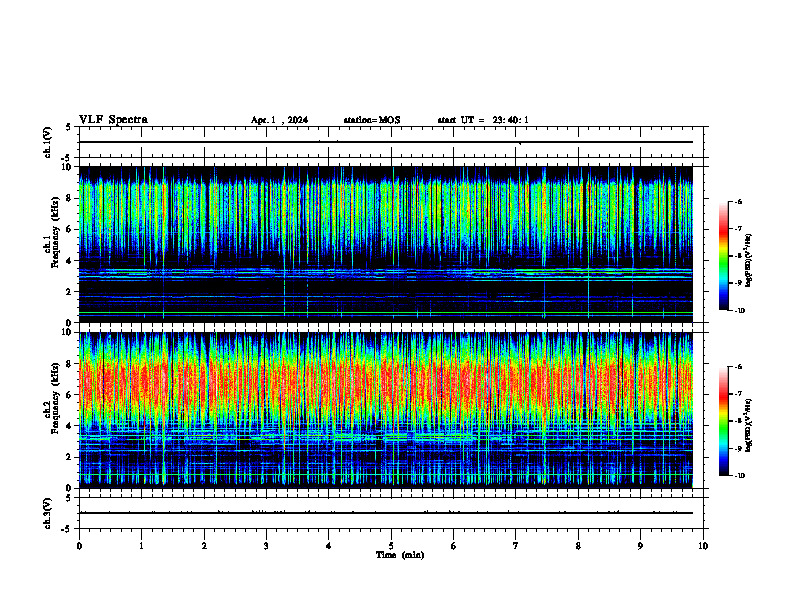This screenshot has height=612, width=792.
Task: Click the ch.1 spectrogram color scale bar
Action: point(724,256)
